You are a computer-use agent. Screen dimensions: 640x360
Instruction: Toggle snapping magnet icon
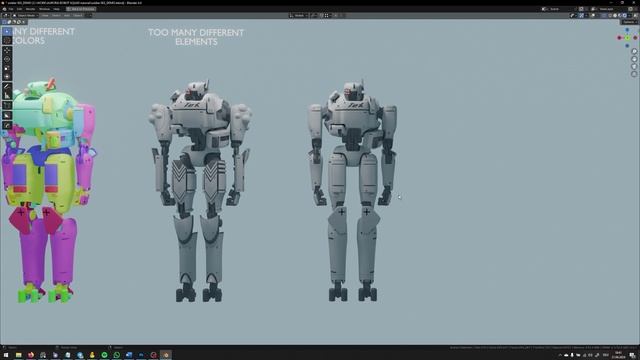[x=322, y=16]
